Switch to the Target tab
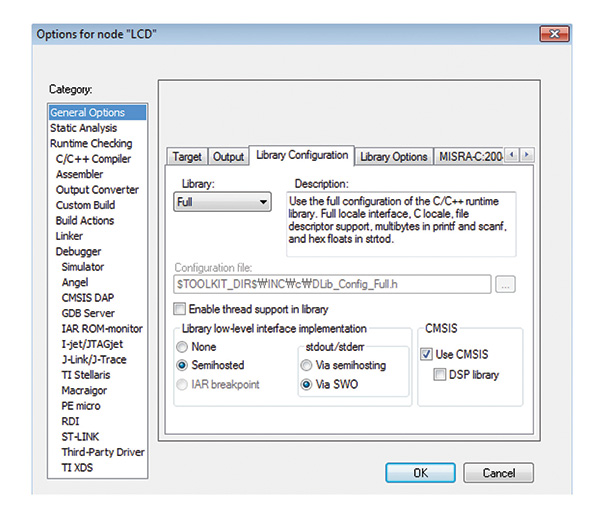 pyautogui.click(x=187, y=157)
